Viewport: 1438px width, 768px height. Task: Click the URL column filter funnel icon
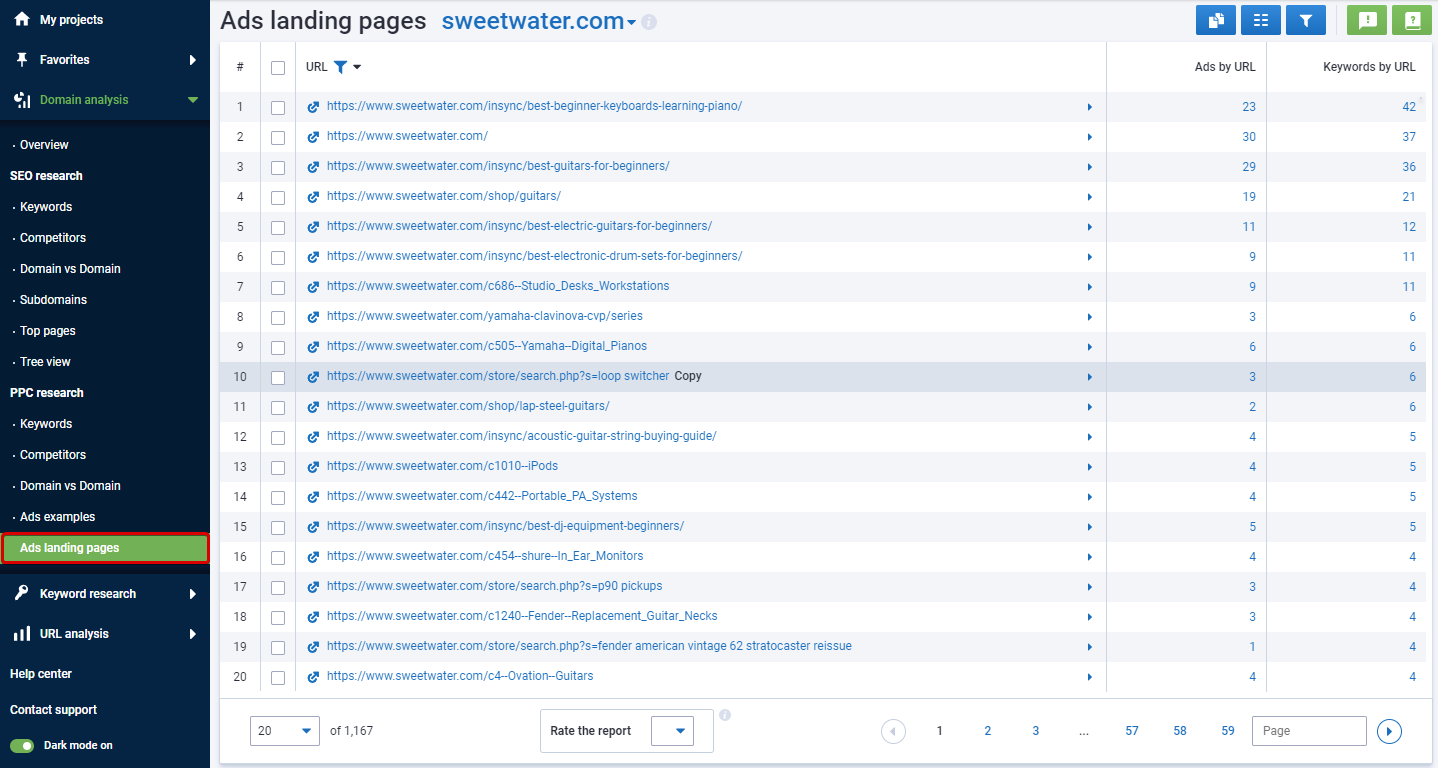pyautogui.click(x=340, y=67)
